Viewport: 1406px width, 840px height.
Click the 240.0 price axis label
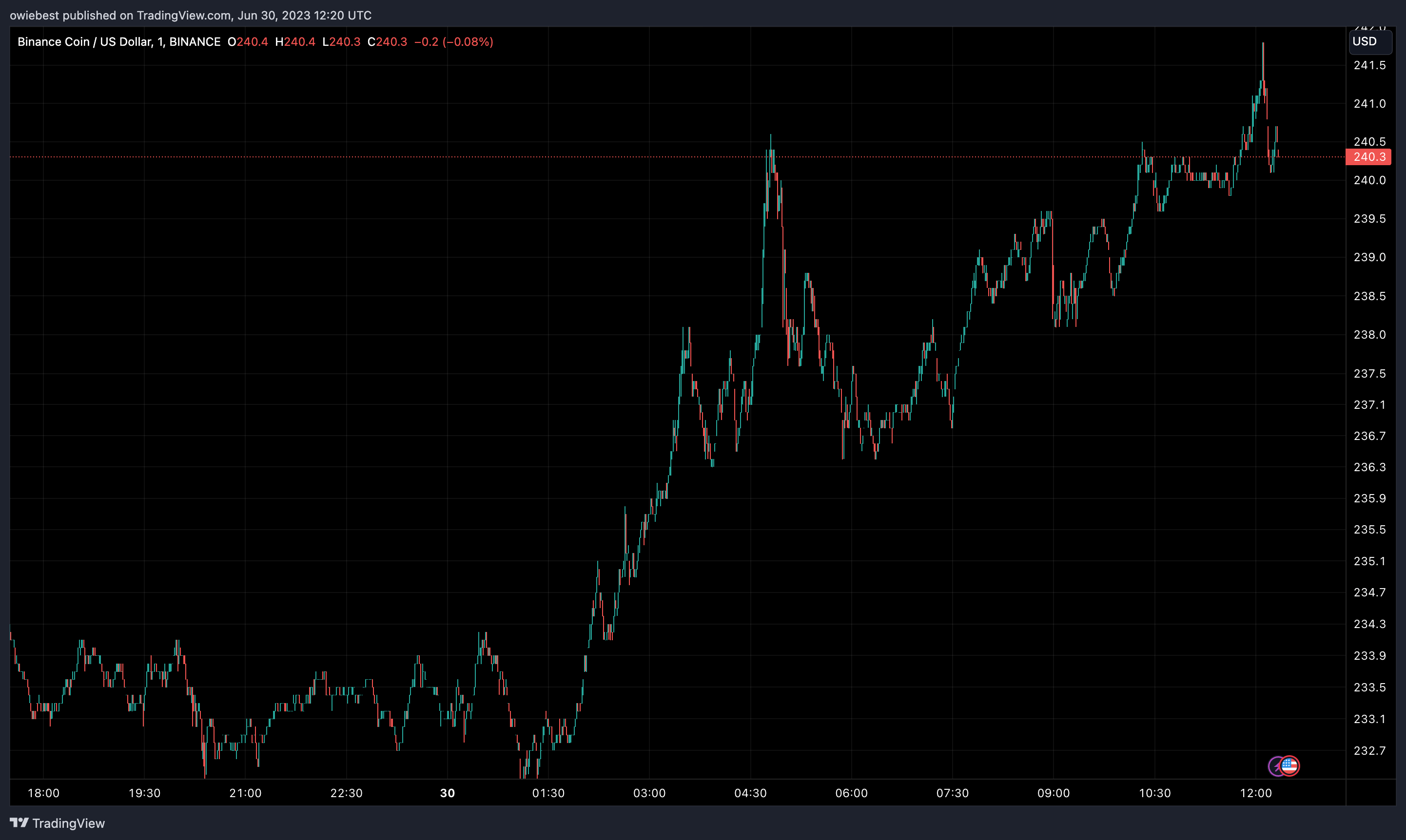coord(1370,180)
